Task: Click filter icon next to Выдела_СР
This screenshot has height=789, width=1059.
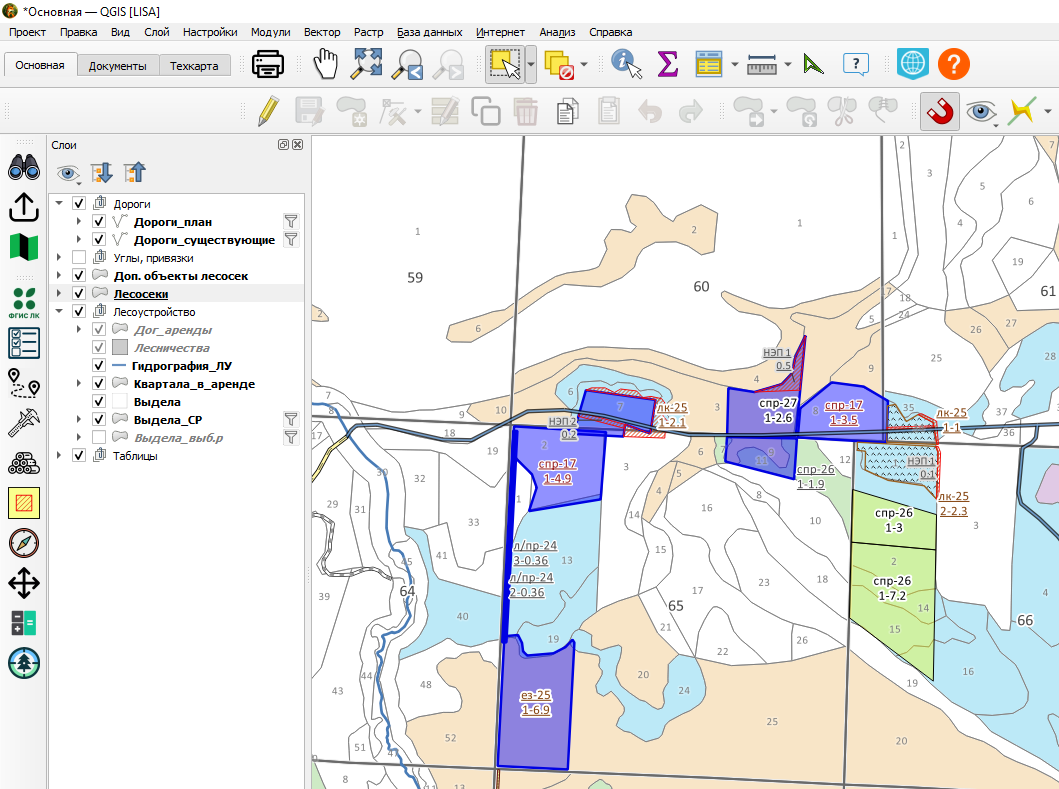Action: (291, 419)
